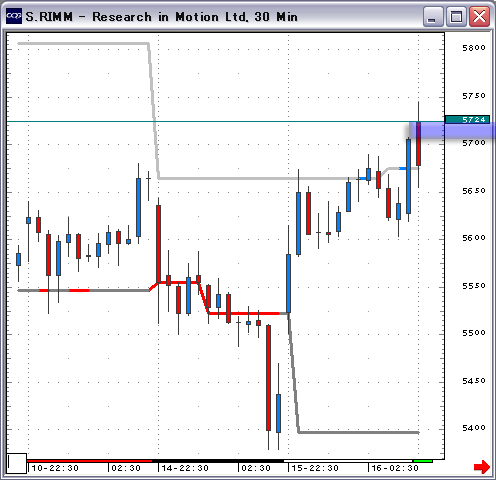Screen dimensions: 496x480
Task: Click the CQG logo icon in title bar
Action: (14, 16)
